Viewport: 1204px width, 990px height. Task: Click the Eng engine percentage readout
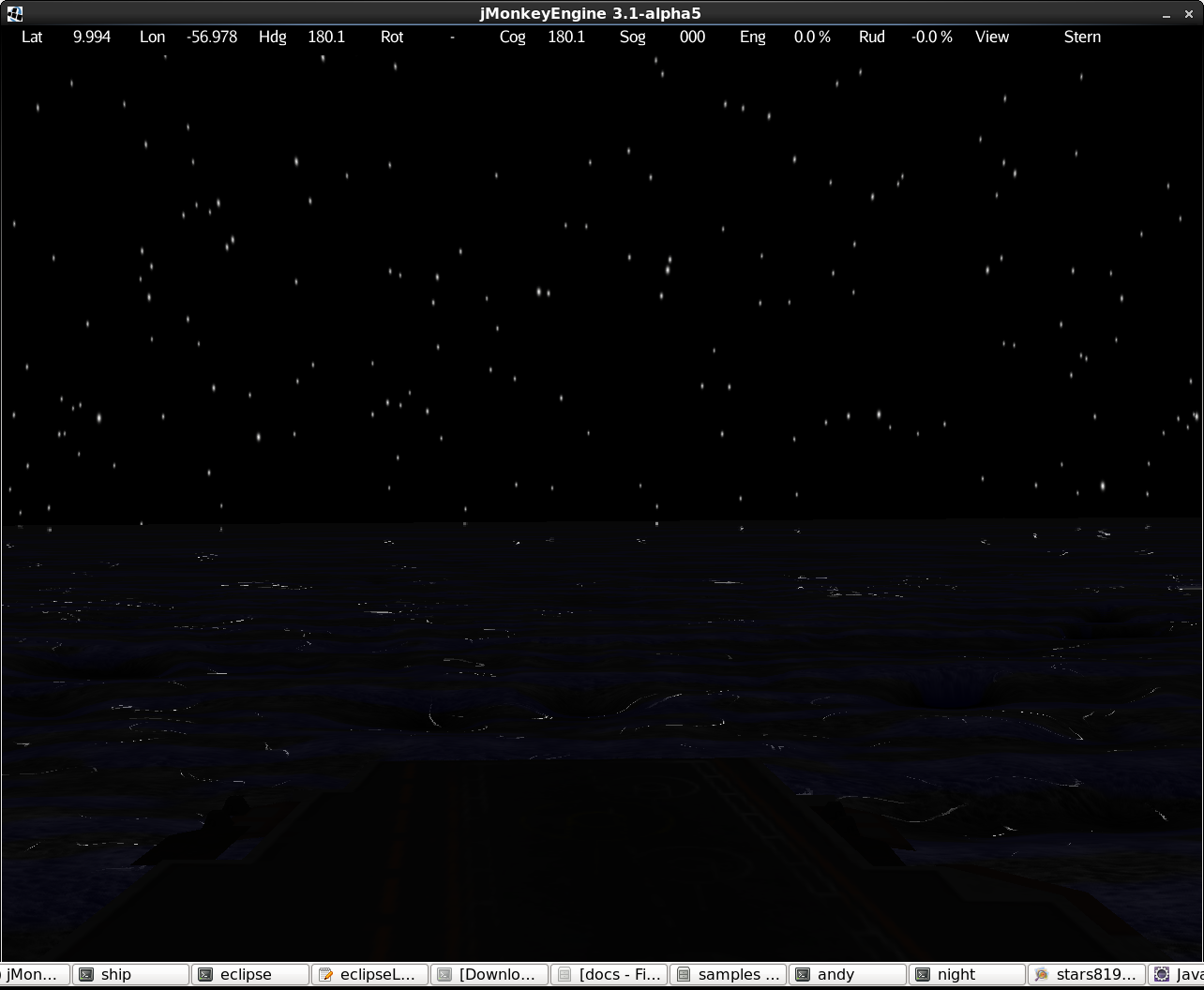812,37
